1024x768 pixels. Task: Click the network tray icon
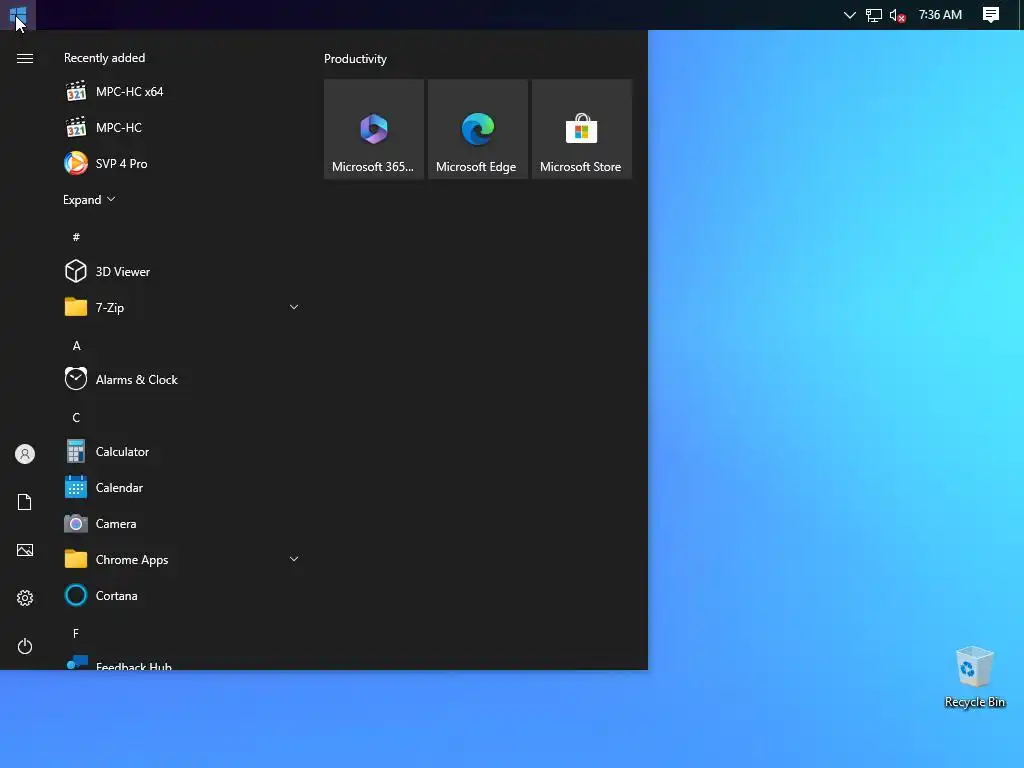tap(873, 15)
